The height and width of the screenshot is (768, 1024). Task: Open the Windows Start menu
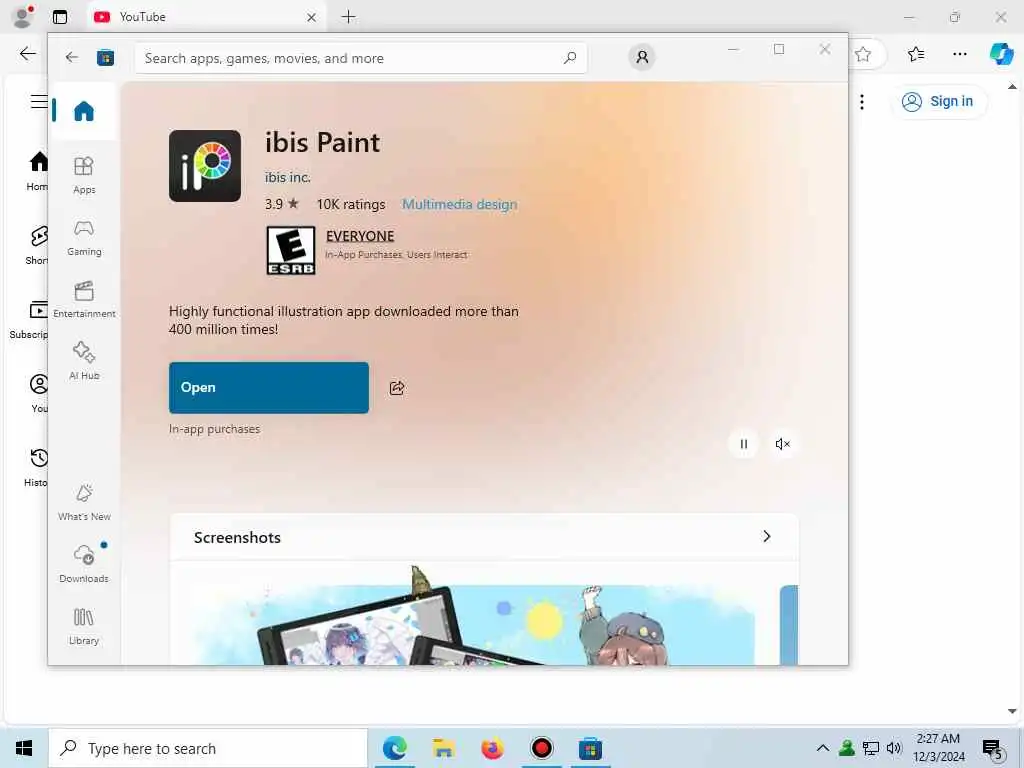coord(24,748)
